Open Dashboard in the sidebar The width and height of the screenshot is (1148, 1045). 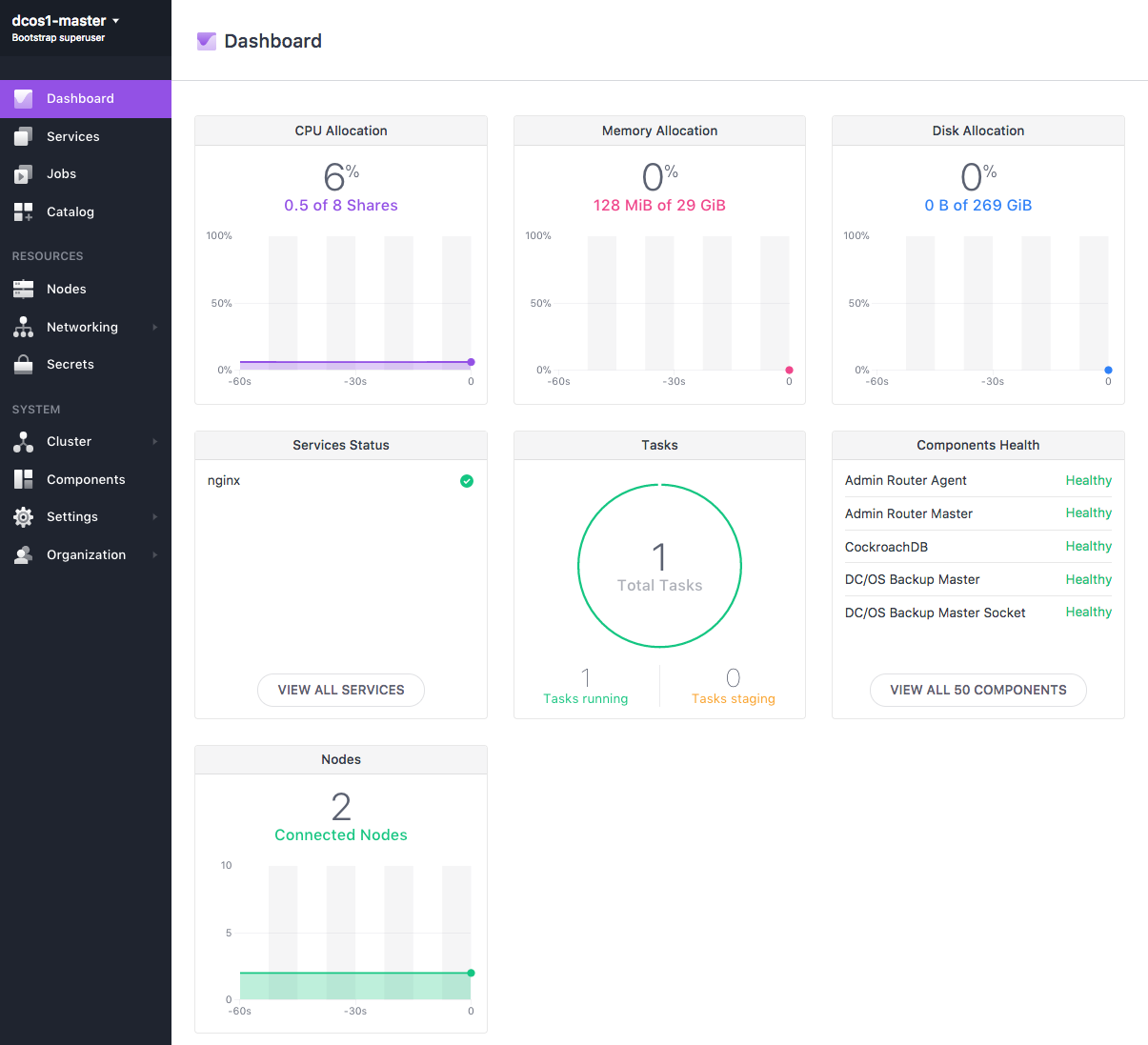(86, 99)
